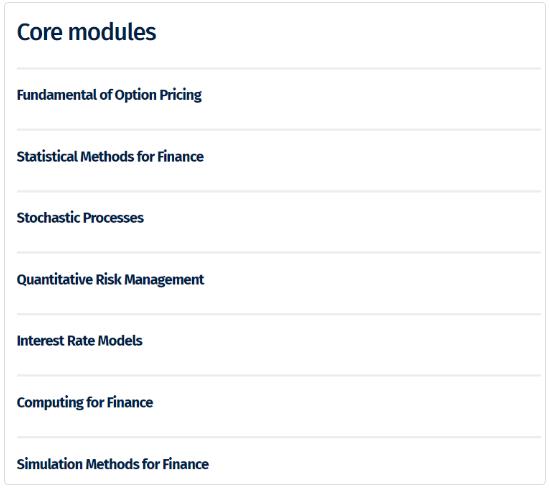
Task: Expand the Interest Rate Models row
Action: coord(279,345)
